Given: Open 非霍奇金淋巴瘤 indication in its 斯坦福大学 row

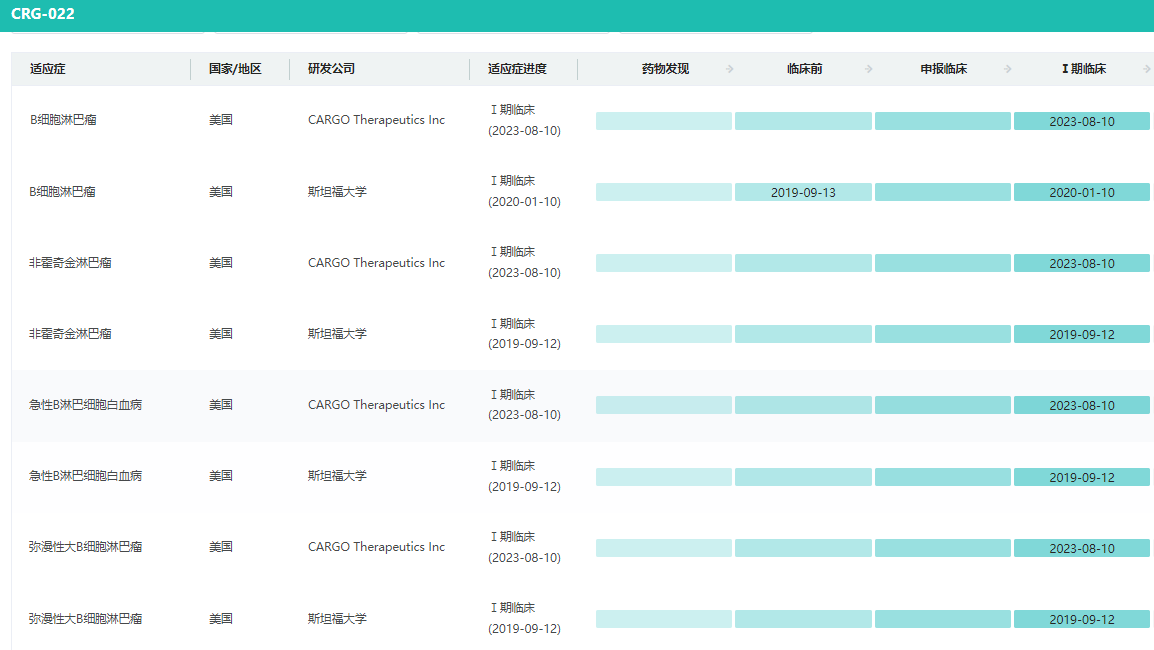Looking at the screenshot, I should pyautogui.click(x=70, y=333).
